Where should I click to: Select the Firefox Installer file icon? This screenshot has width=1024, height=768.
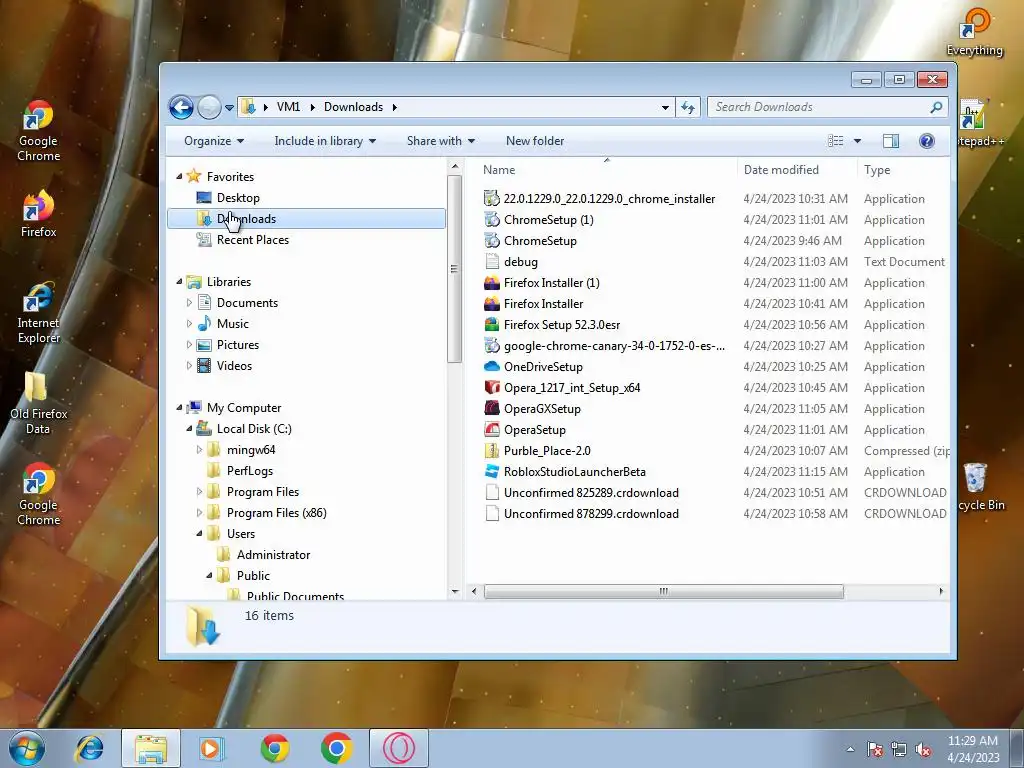492,304
